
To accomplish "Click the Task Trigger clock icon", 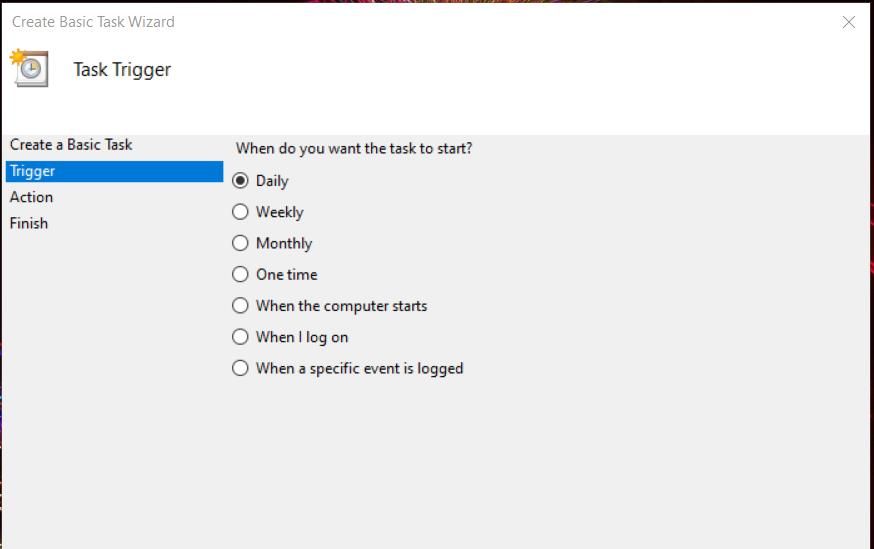I will pyautogui.click(x=29, y=67).
